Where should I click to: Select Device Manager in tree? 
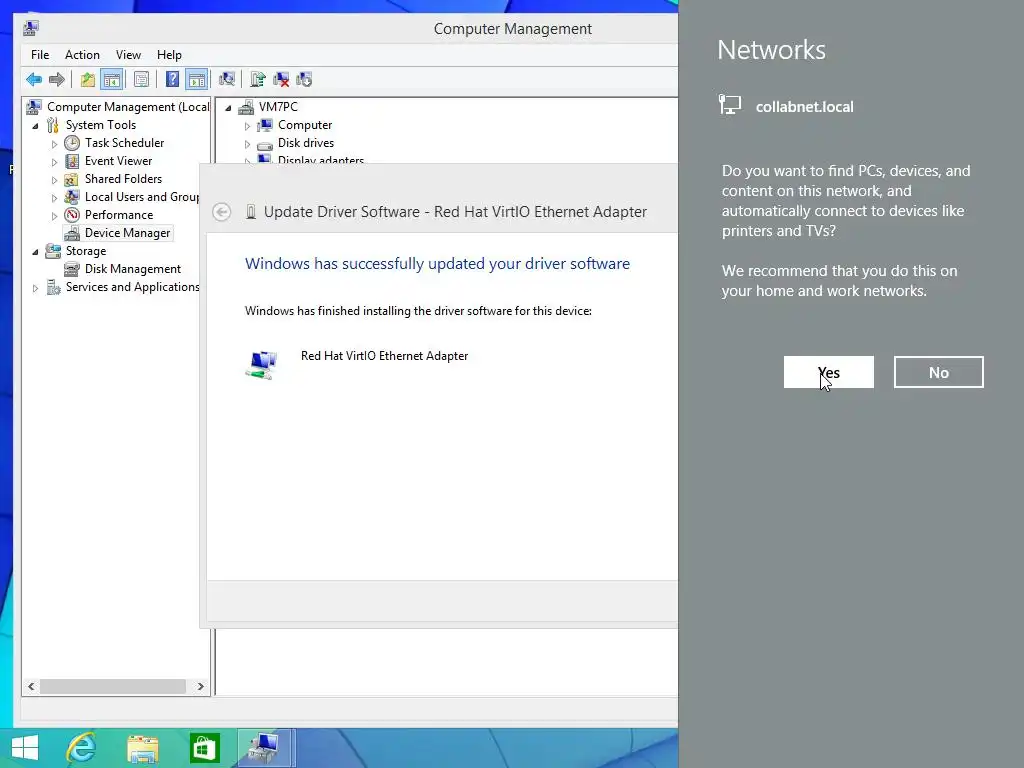127,232
